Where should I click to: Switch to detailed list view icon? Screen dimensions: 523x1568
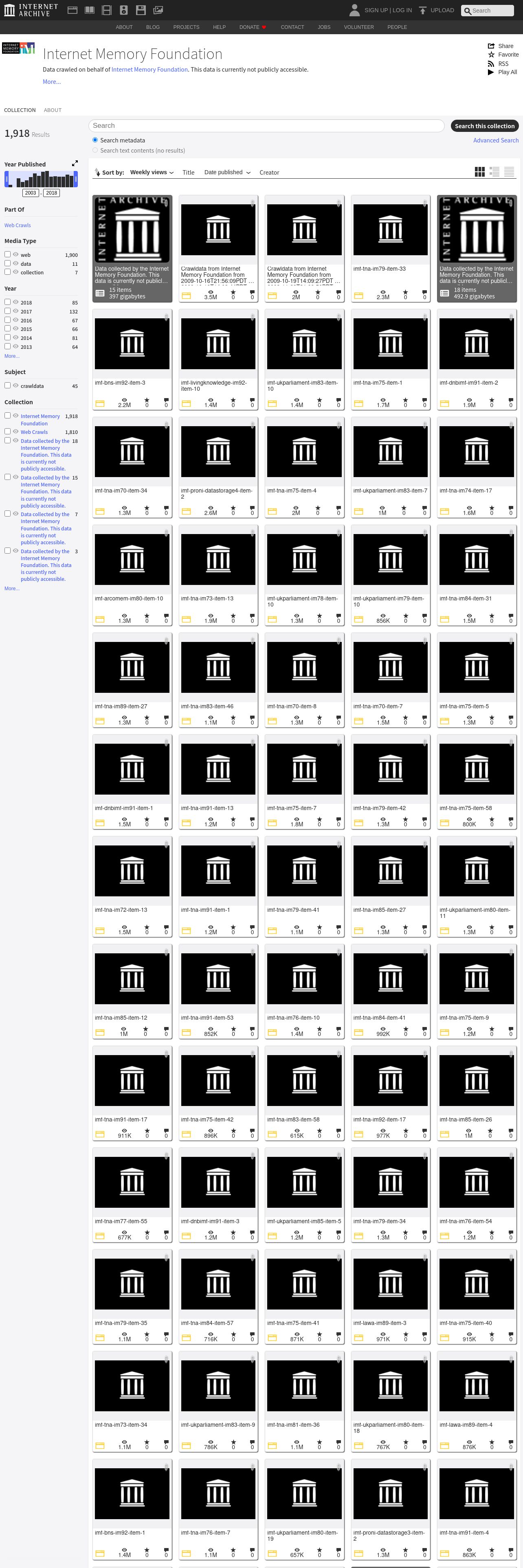[x=494, y=172]
